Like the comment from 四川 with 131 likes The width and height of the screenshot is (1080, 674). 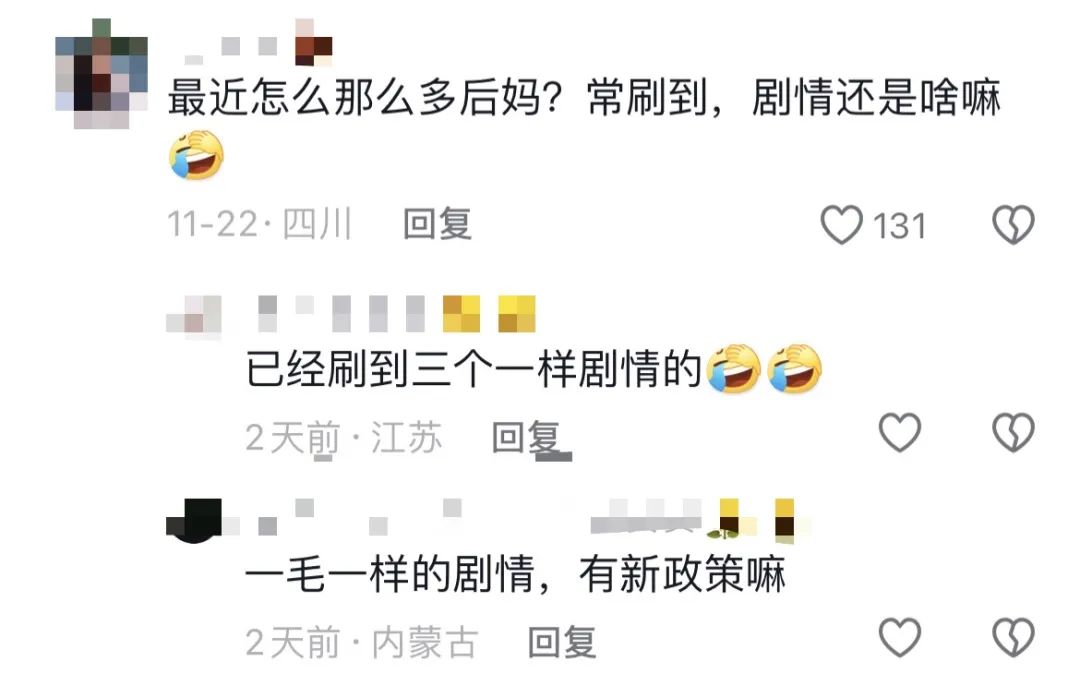point(841,224)
